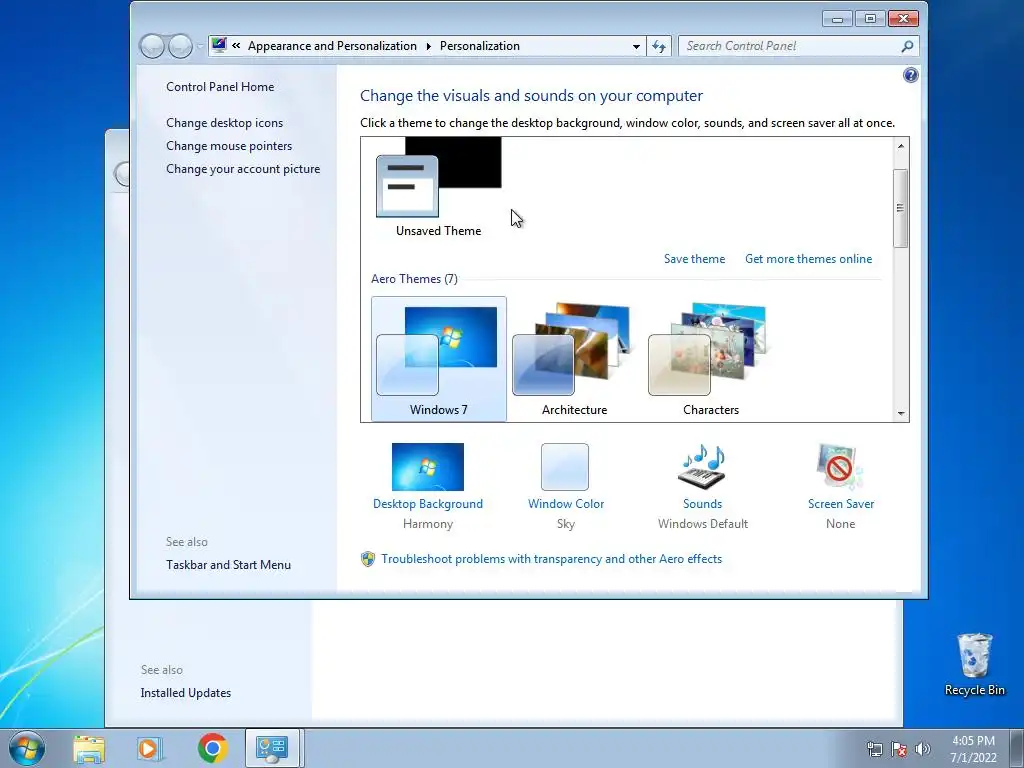
Task: Open the Sounds keyboard icon
Action: (x=702, y=467)
